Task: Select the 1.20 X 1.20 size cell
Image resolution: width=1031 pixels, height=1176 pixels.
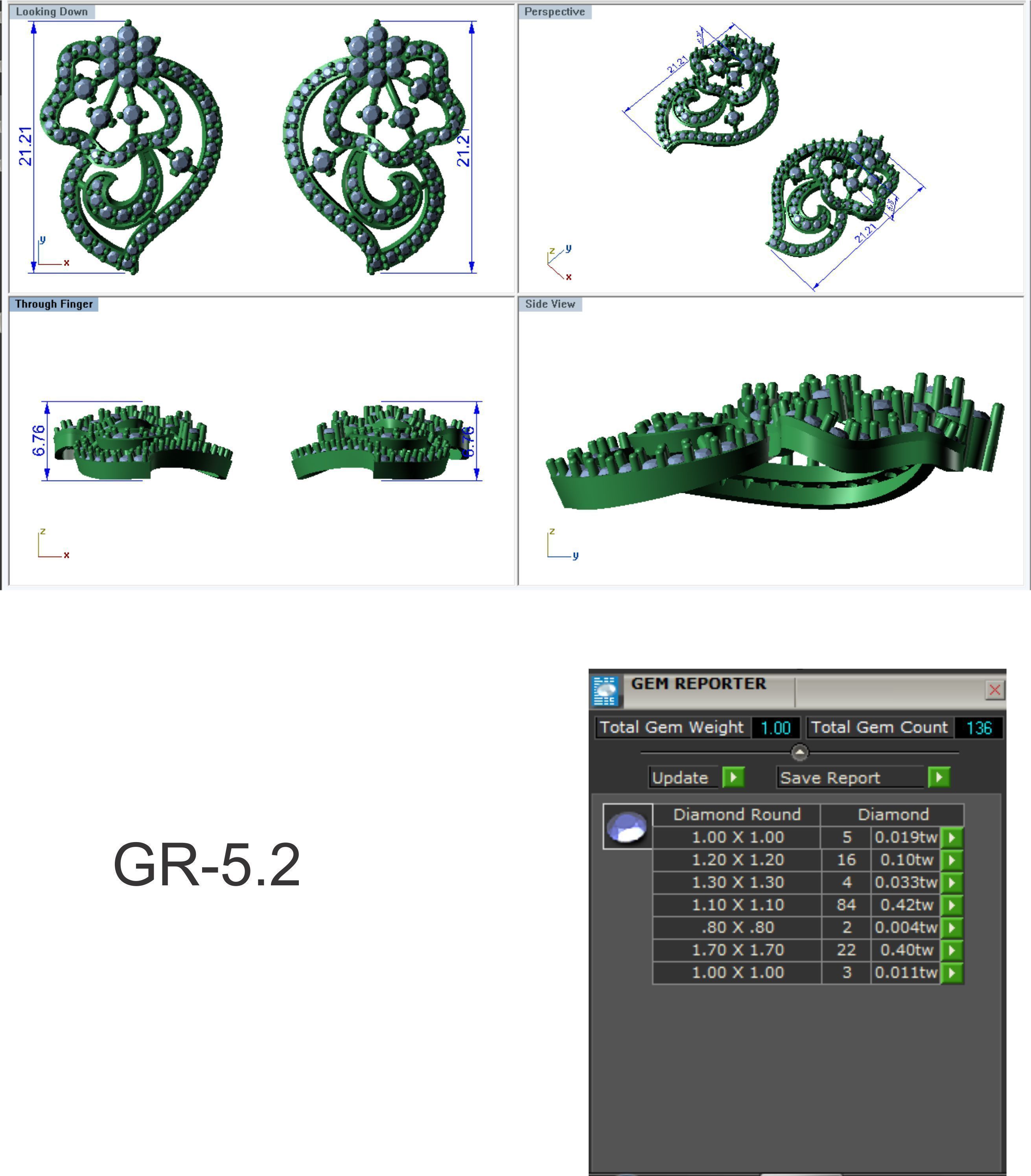Action: coord(737,859)
